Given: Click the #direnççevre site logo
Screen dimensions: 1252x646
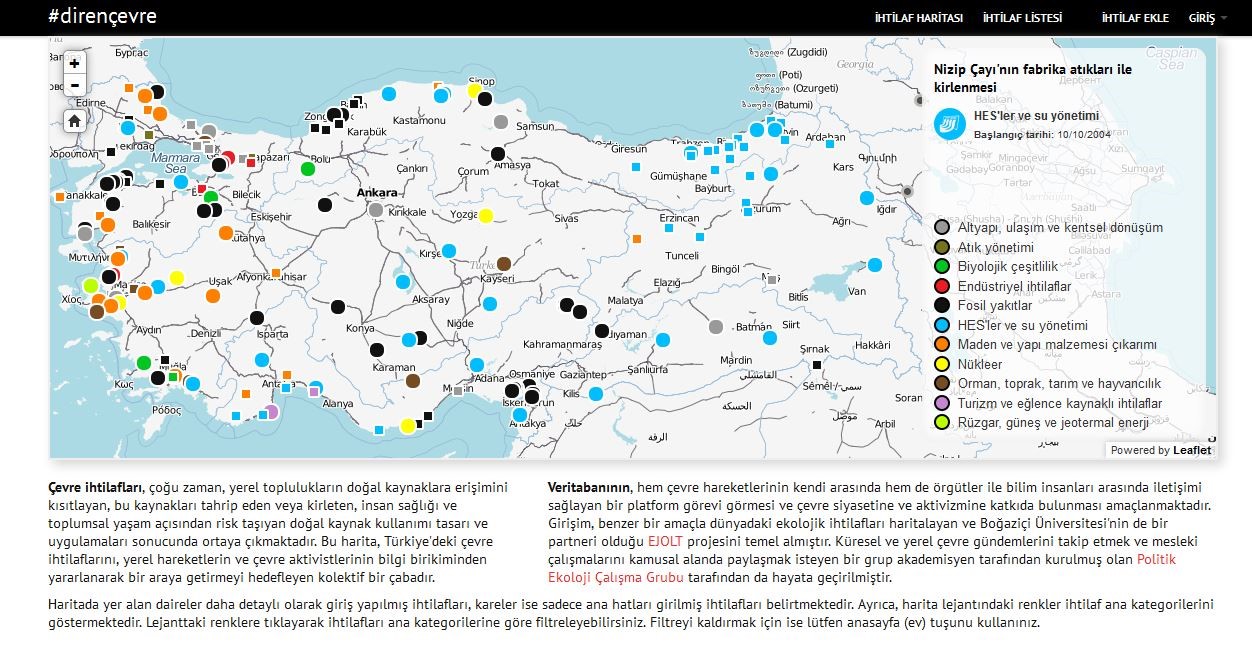Looking at the screenshot, I should (x=102, y=17).
